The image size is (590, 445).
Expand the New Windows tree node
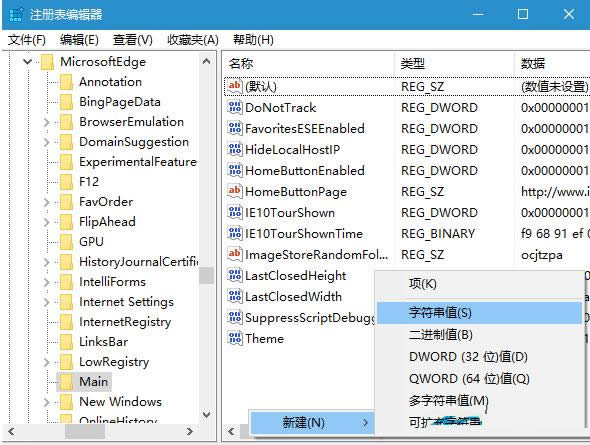[46, 402]
